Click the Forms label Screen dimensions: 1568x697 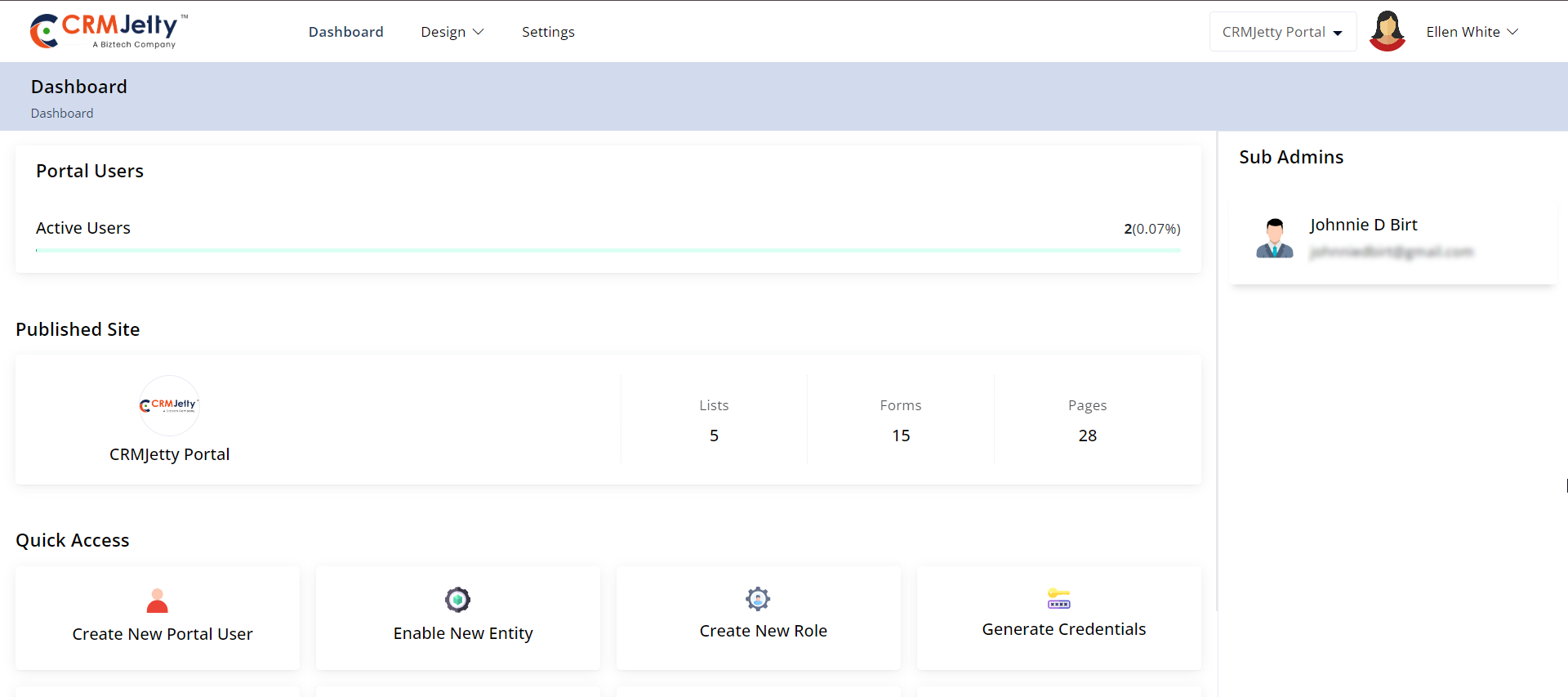coord(901,405)
